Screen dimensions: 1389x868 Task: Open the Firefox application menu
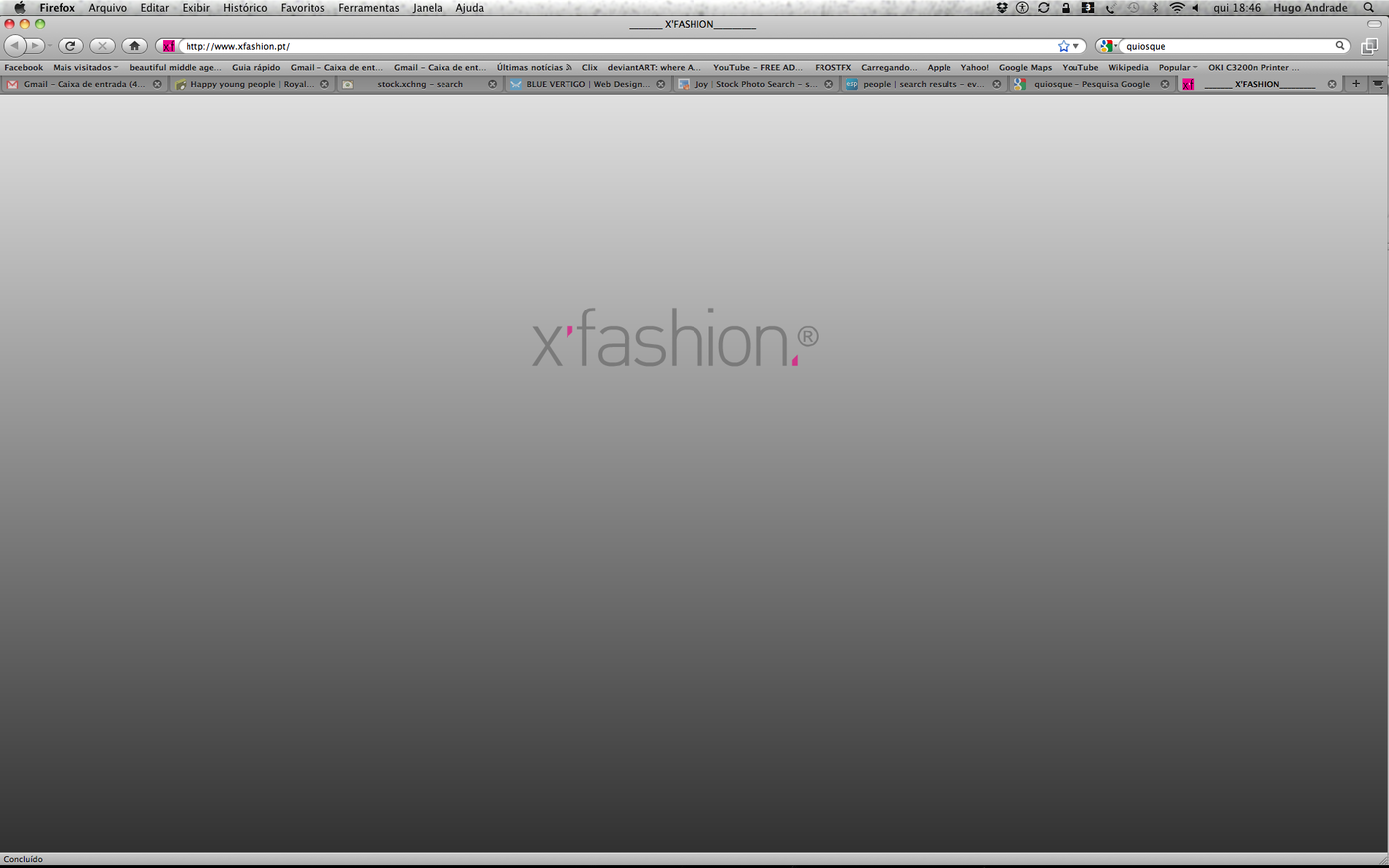tap(57, 8)
